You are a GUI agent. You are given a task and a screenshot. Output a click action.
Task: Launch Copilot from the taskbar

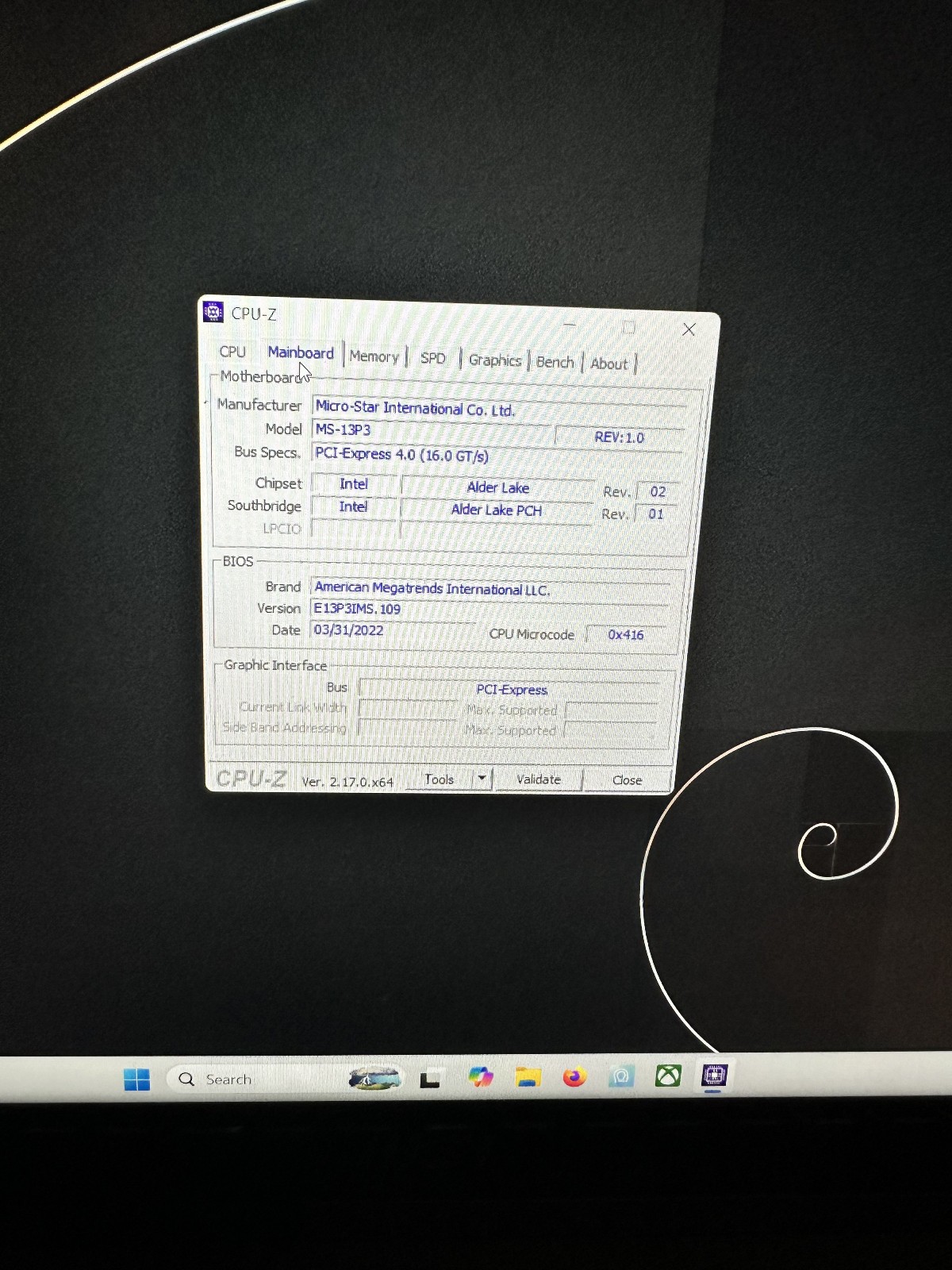481,1077
